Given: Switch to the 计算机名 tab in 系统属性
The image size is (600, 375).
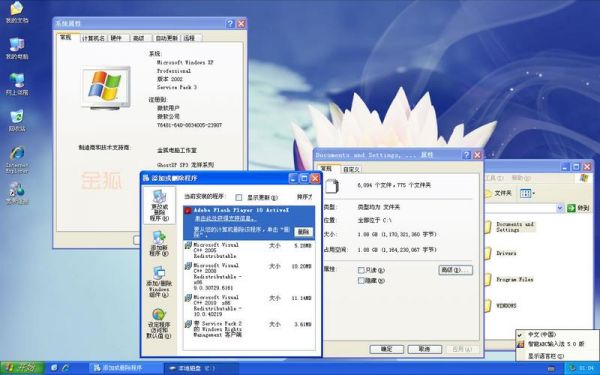Looking at the screenshot, I should 93,38.
